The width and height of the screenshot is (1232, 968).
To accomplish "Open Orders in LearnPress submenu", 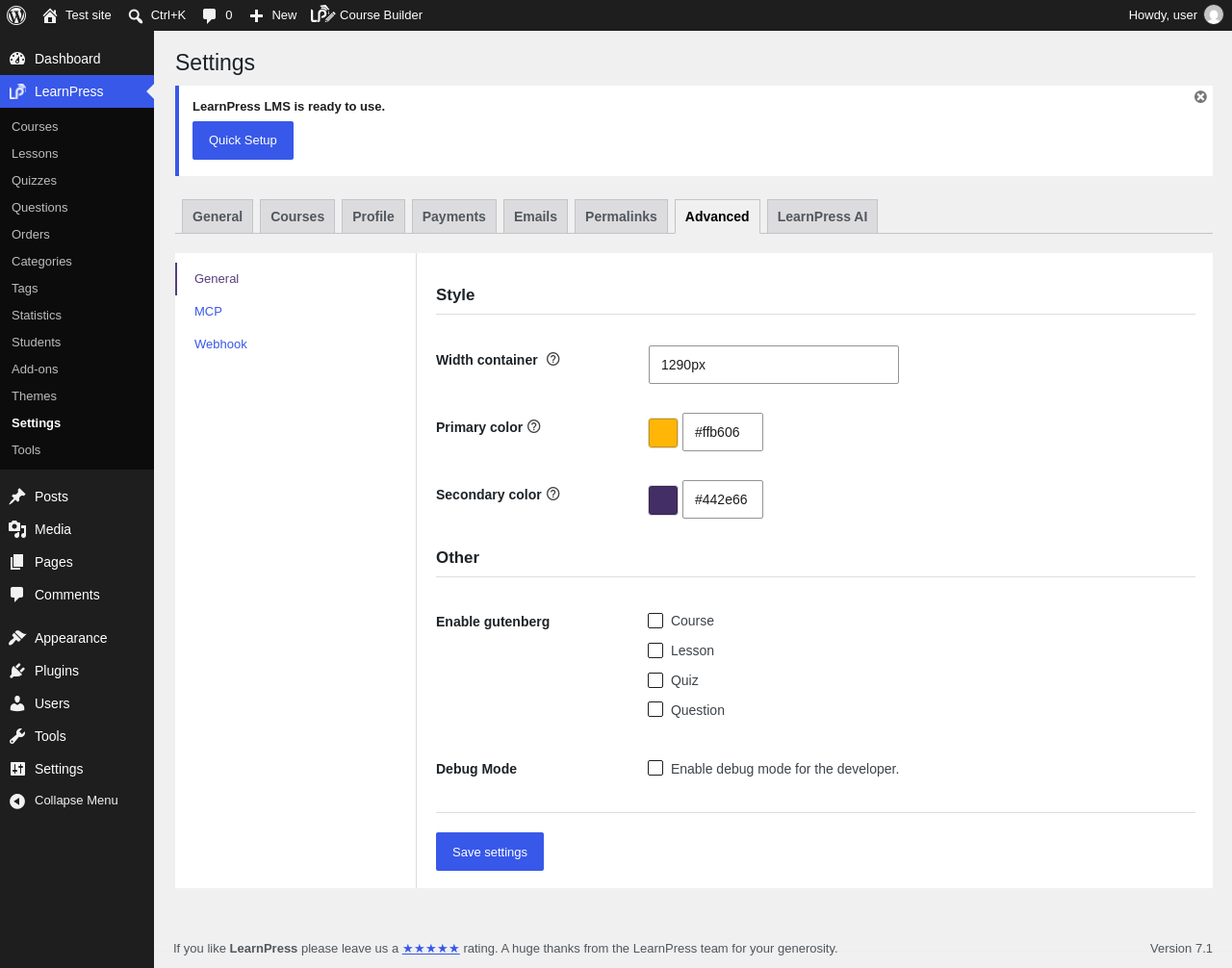I will [x=31, y=235].
